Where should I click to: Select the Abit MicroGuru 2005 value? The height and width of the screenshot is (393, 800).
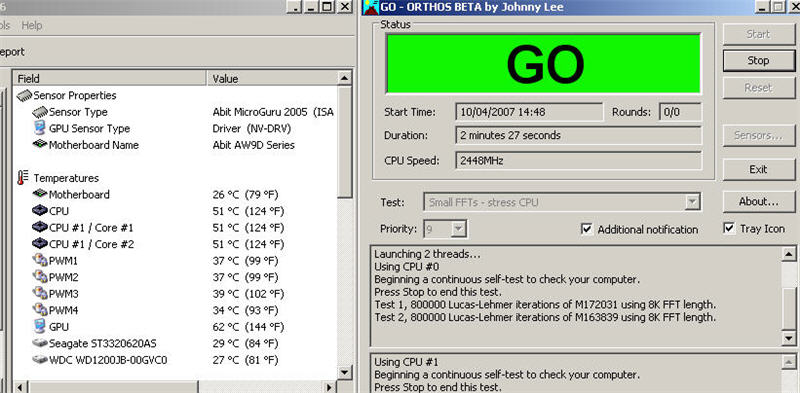[x=273, y=112]
